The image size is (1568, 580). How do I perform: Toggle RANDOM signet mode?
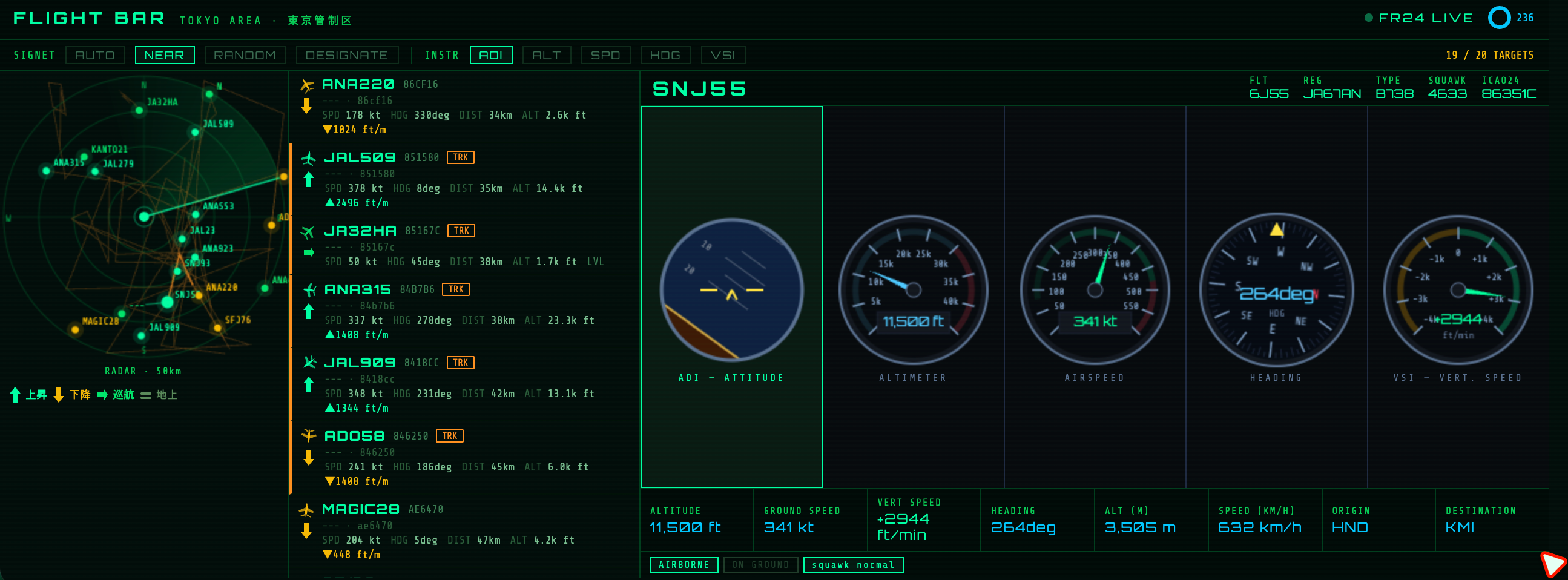[245, 55]
